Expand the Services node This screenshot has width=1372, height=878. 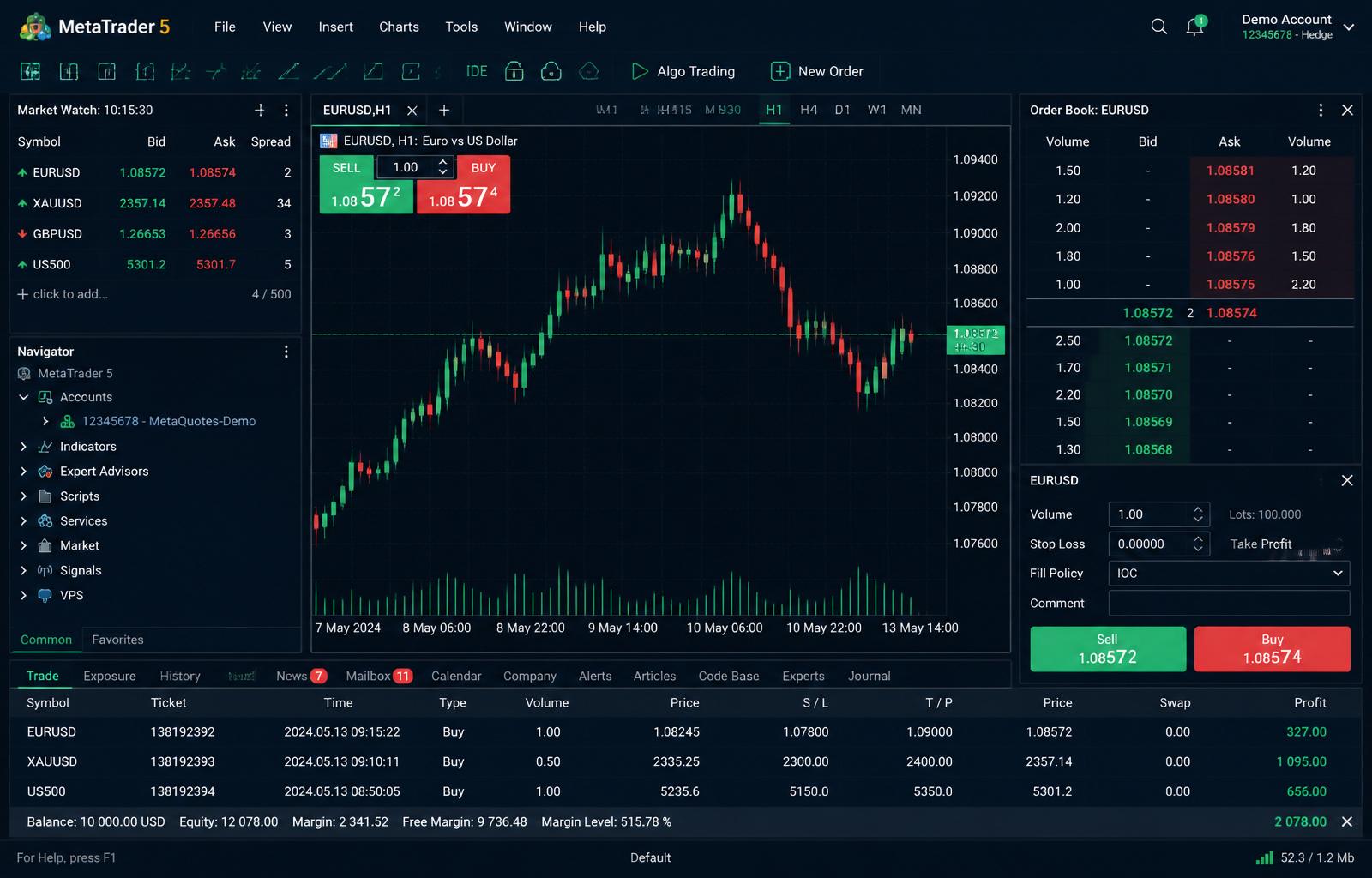23,521
